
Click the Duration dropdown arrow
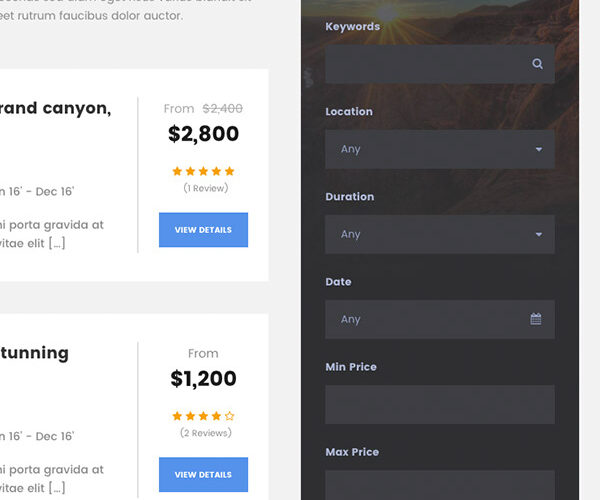point(539,234)
